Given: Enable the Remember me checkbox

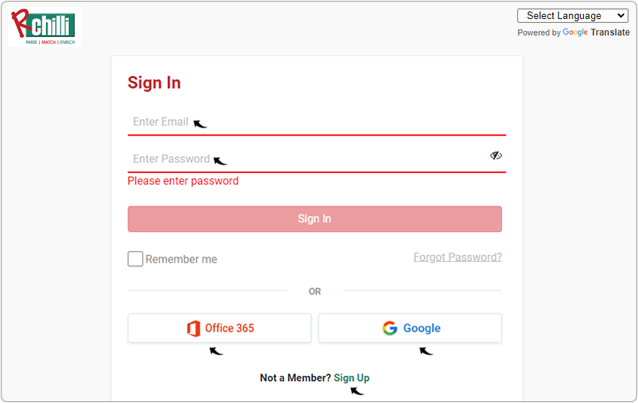Looking at the screenshot, I should tap(135, 259).
